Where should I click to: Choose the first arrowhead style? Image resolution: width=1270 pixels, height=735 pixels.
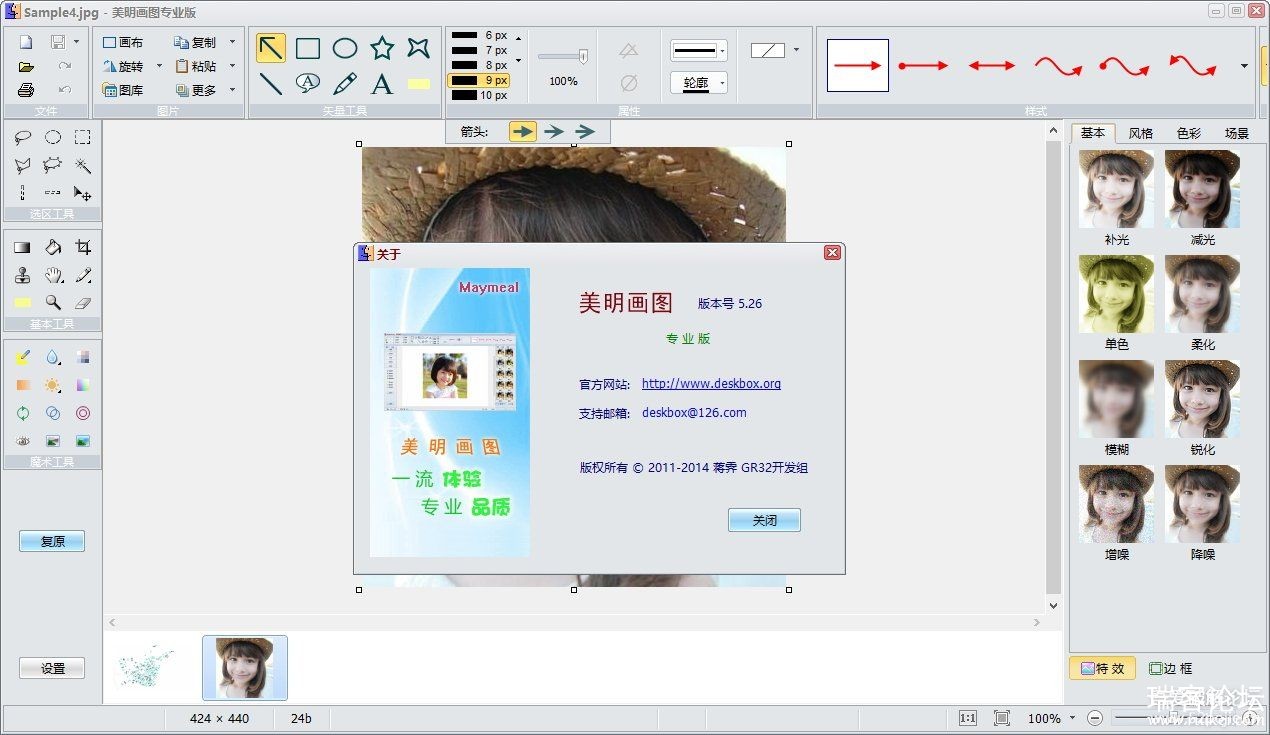tap(523, 131)
